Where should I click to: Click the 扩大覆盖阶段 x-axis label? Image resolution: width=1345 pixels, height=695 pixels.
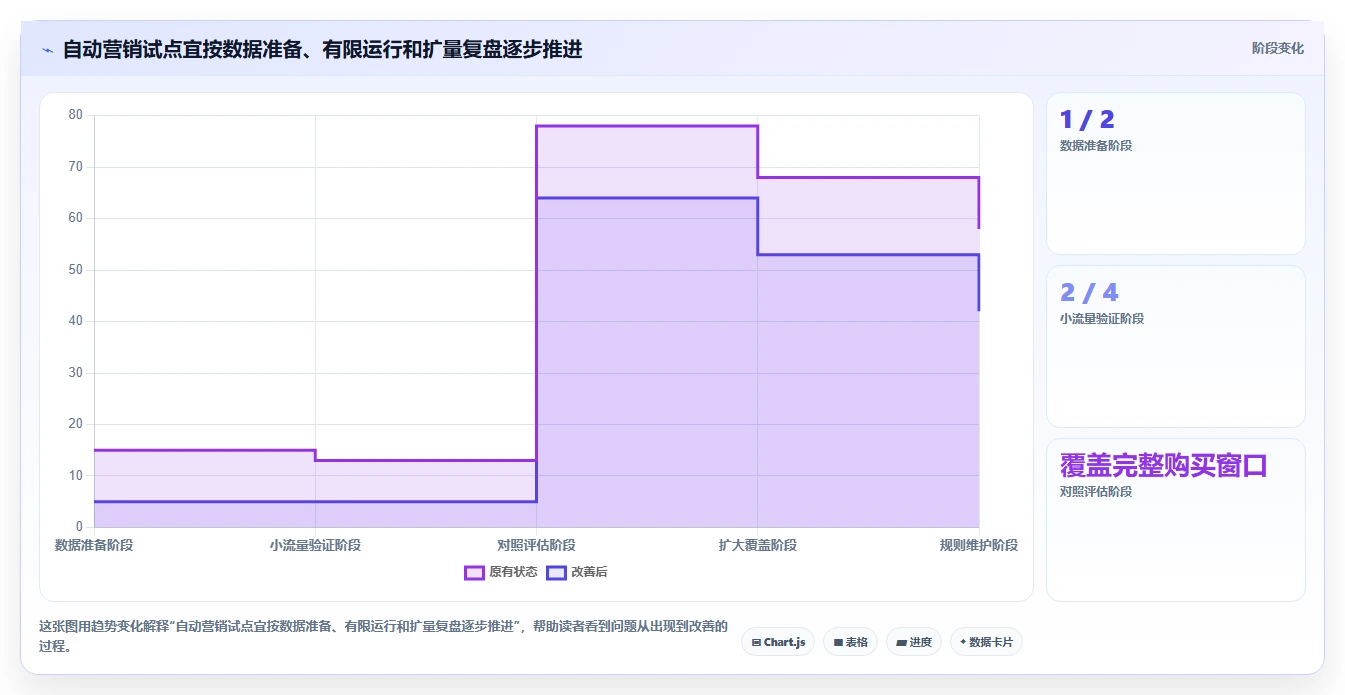757,545
